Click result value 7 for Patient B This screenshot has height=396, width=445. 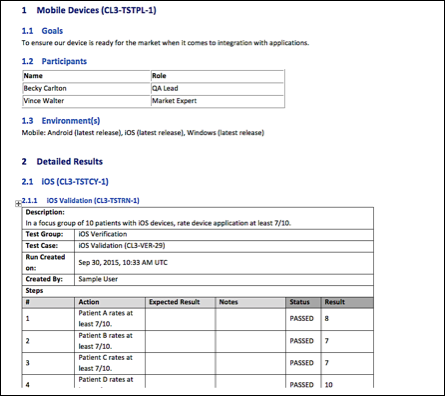tap(327, 341)
